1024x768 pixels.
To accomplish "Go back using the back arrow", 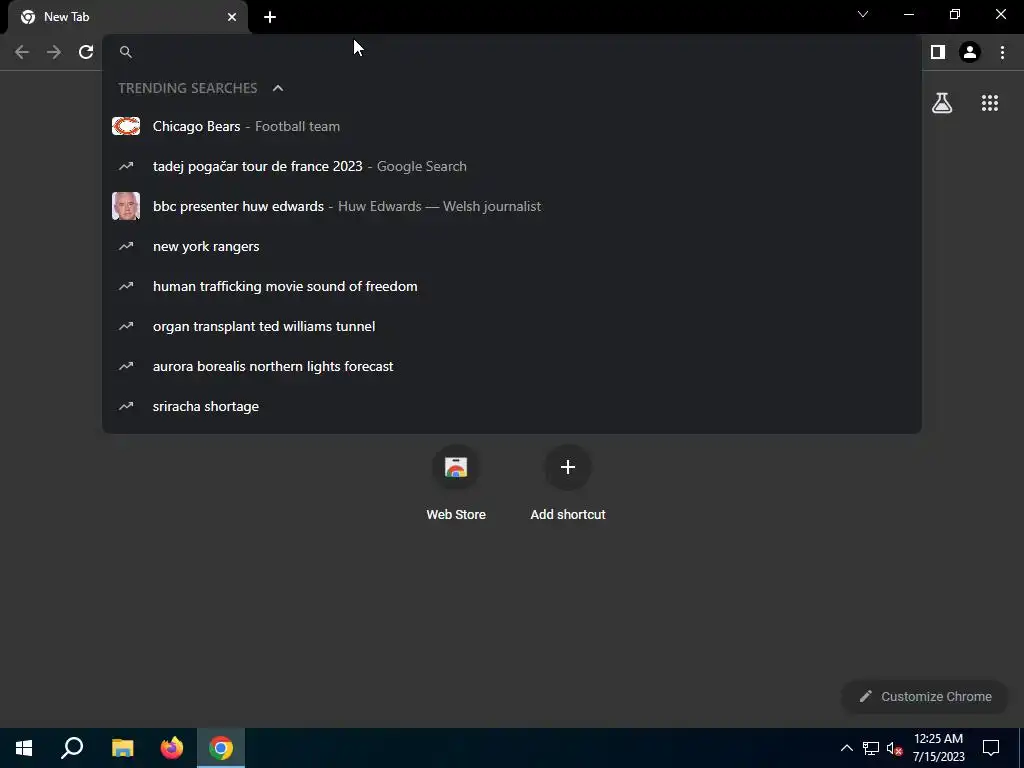I will click(22, 52).
